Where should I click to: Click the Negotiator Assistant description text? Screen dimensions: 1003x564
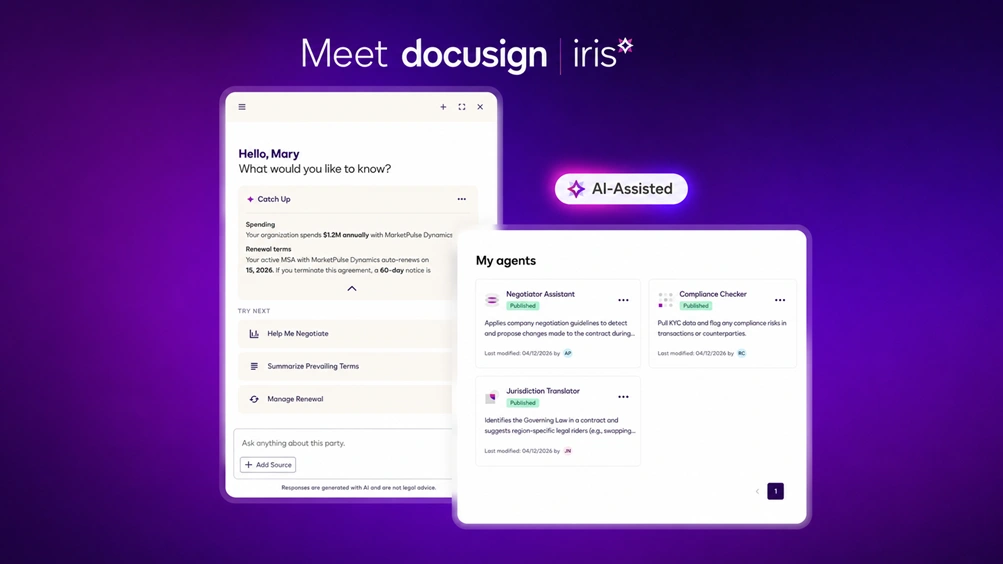tap(560, 328)
